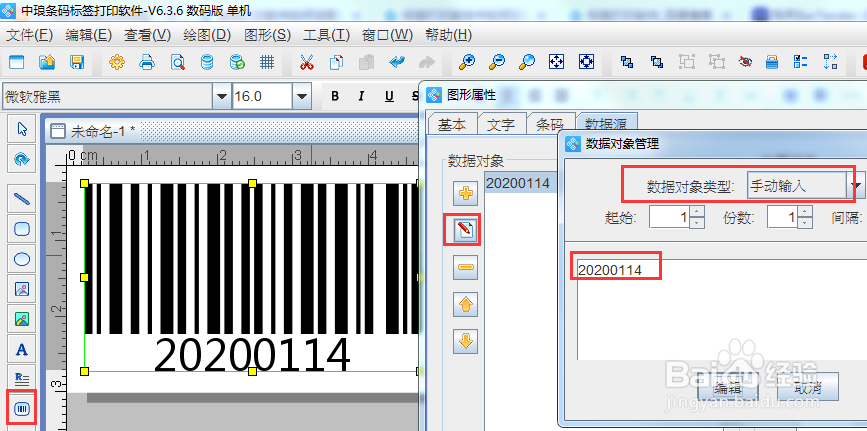
Task: Send object backward with second layer icon
Action: pos(657,62)
